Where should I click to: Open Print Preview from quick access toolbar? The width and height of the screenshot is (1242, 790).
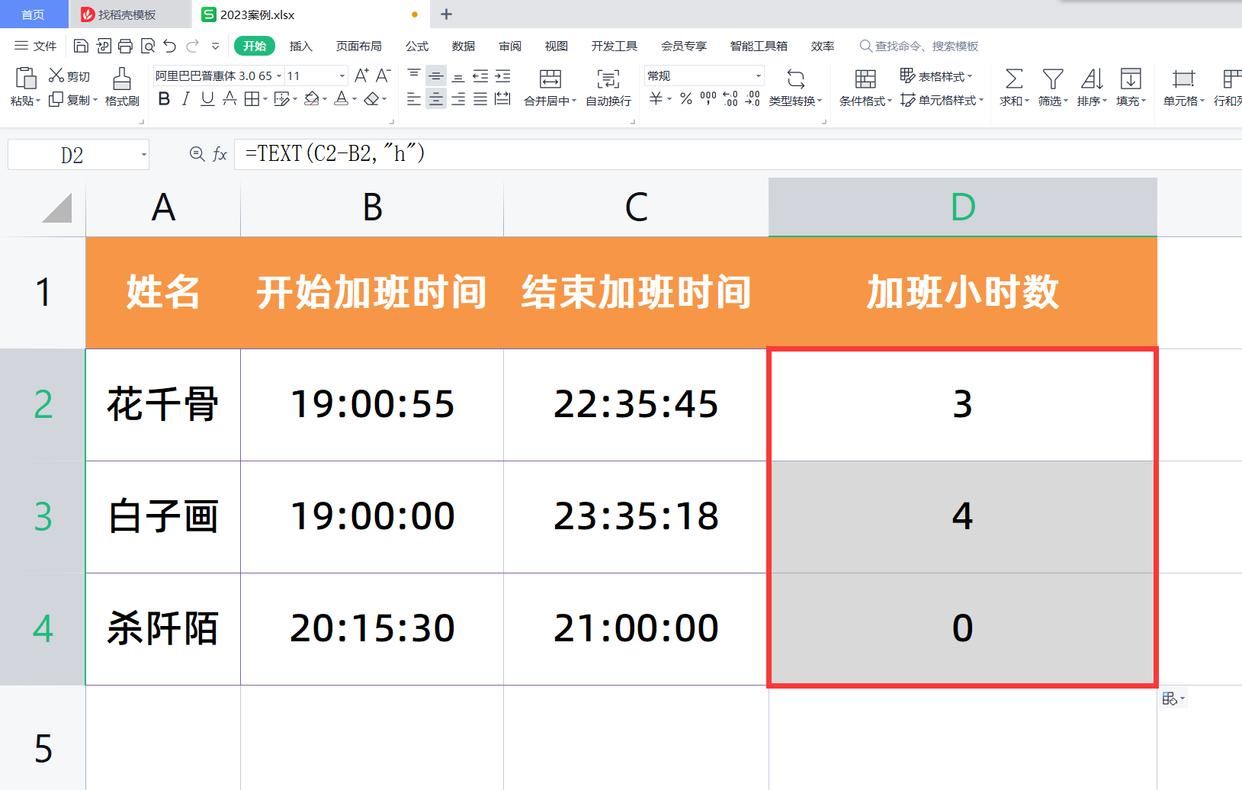click(148, 46)
